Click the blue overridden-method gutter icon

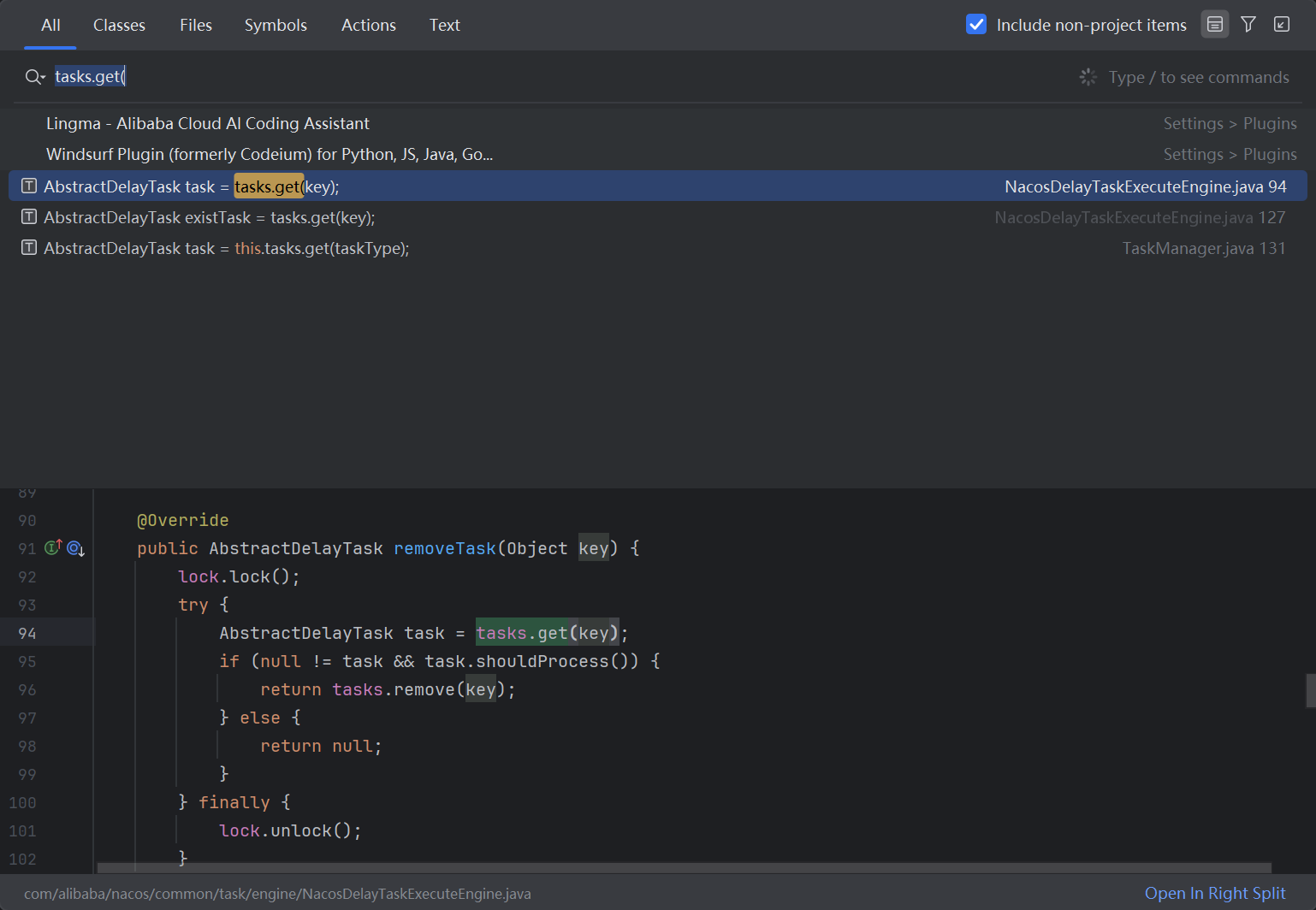pyautogui.click(x=75, y=548)
